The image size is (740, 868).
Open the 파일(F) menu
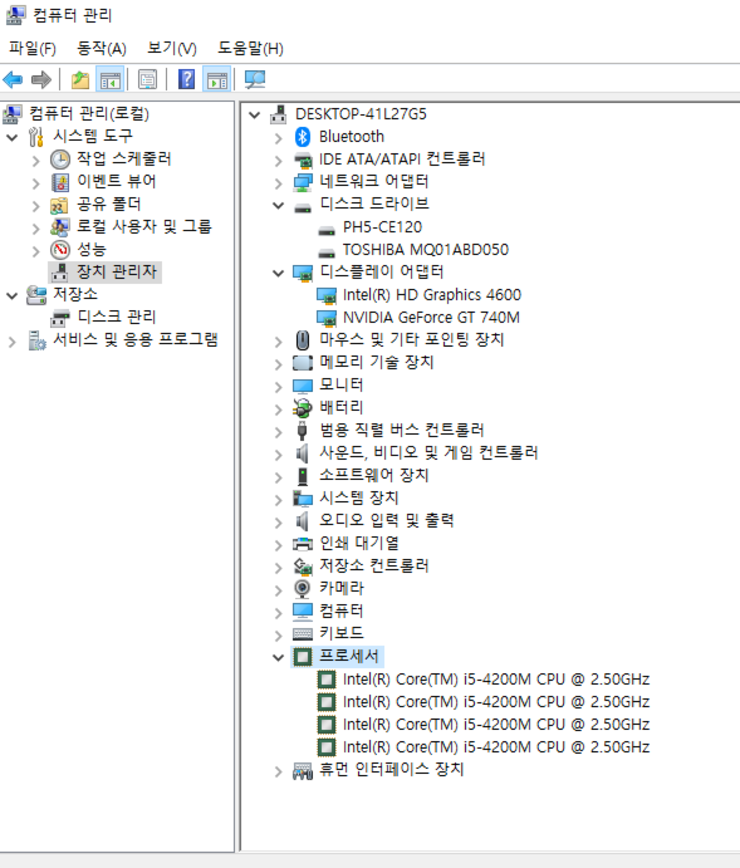(x=33, y=48)
